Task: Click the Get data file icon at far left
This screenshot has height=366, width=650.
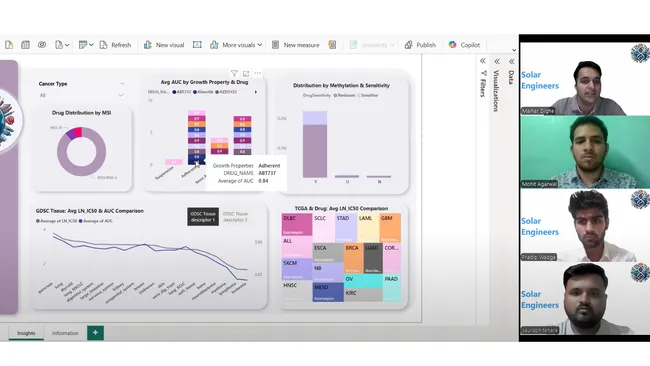Action: click(x=9, y=45)
